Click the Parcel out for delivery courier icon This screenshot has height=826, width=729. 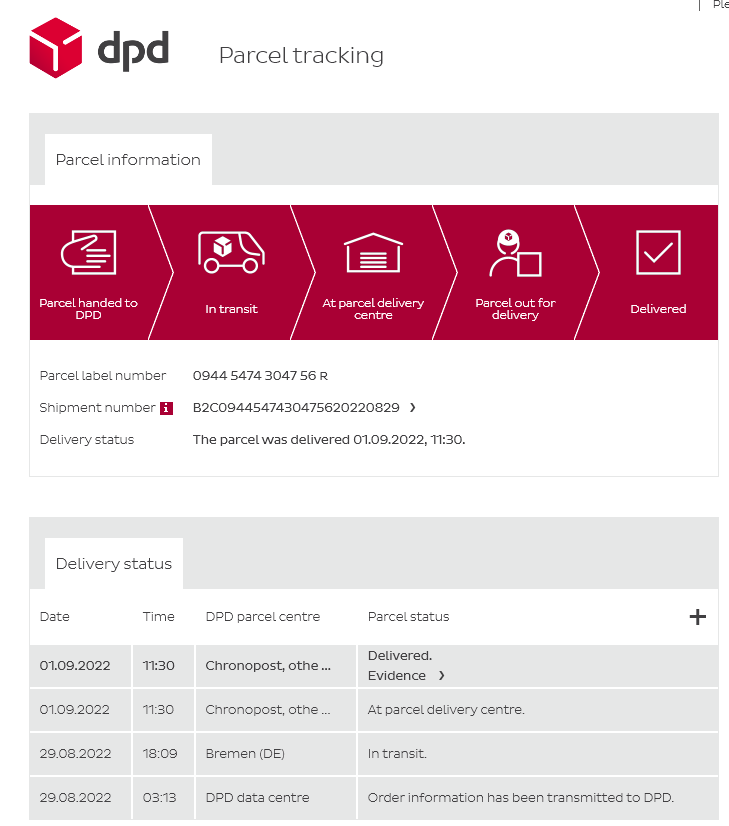(x=515, y=253)
